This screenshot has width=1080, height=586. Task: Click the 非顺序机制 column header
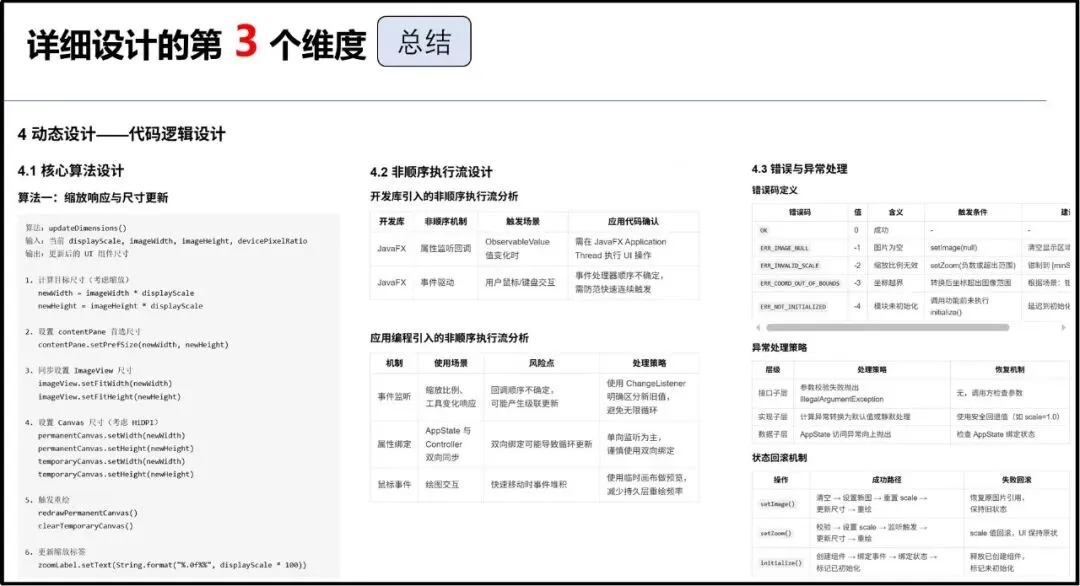[446, 222]
